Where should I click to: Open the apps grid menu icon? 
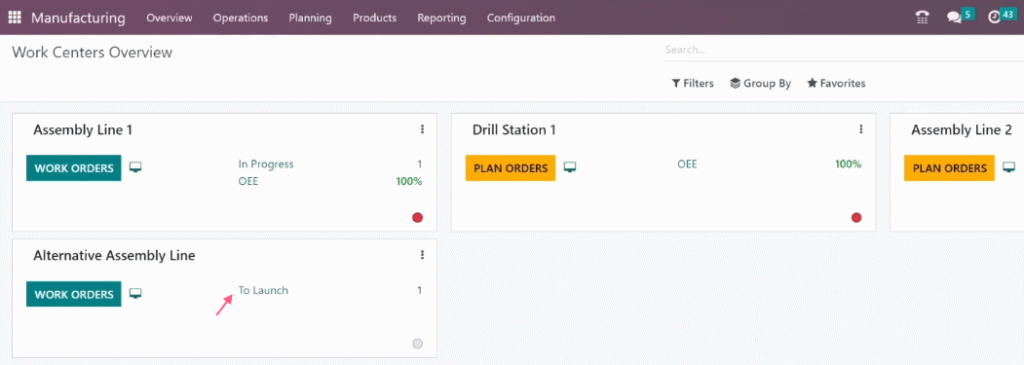[x=14, y=18]
